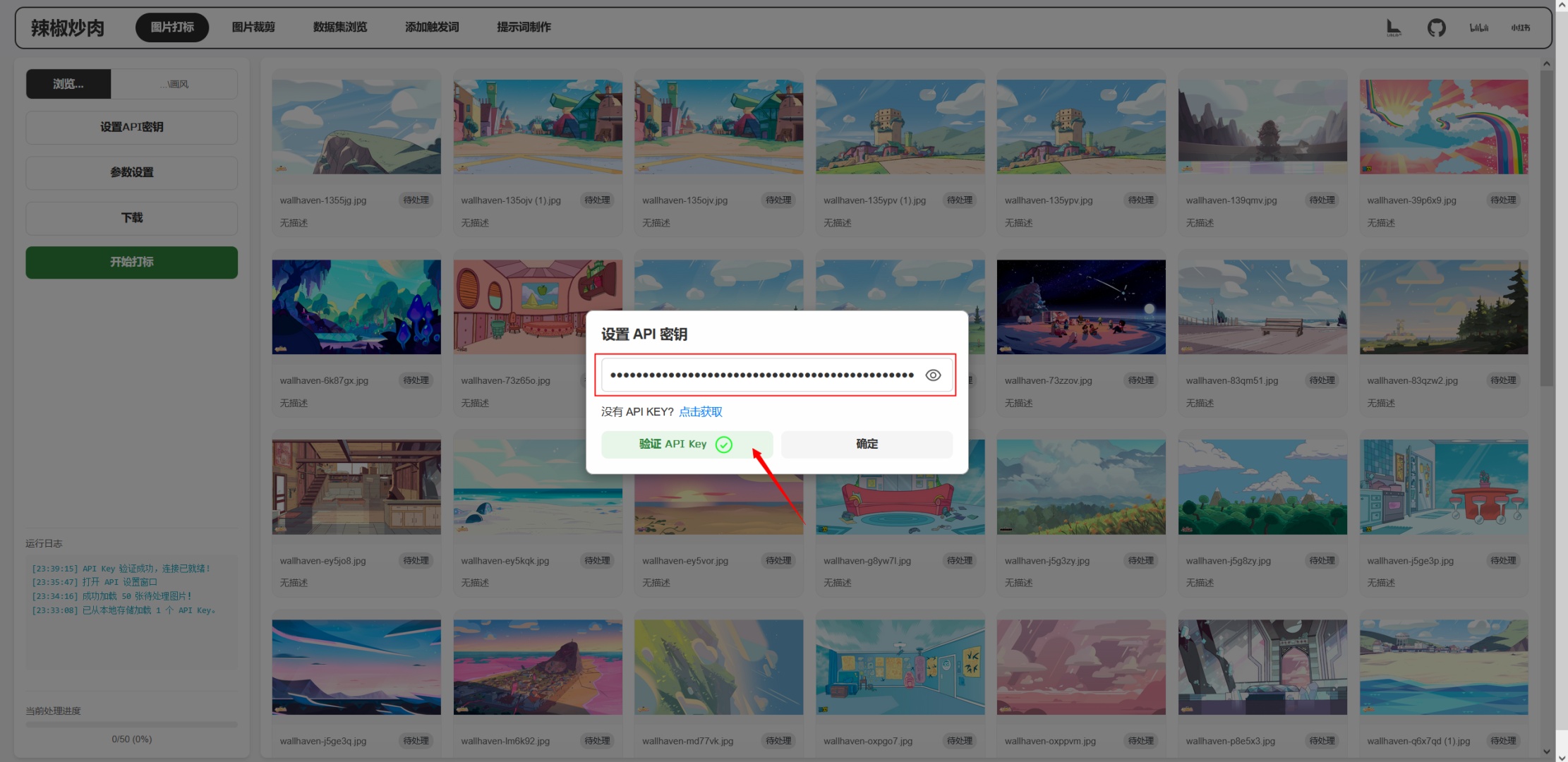Open the 数据集浏览 tab
The image size is (1568, 762).
click(x=340, y=28)
